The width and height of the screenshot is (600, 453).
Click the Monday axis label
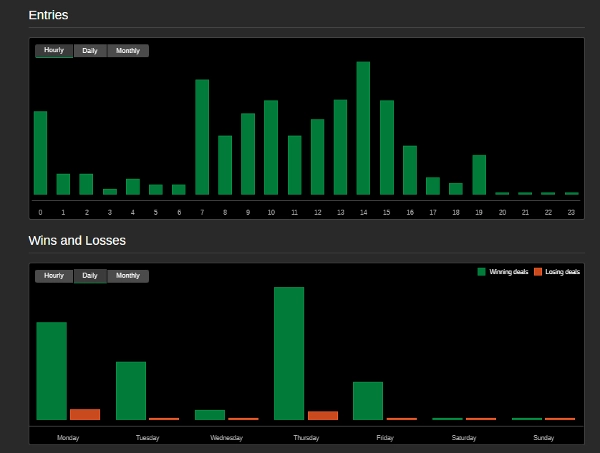click(x=68, y=438)
